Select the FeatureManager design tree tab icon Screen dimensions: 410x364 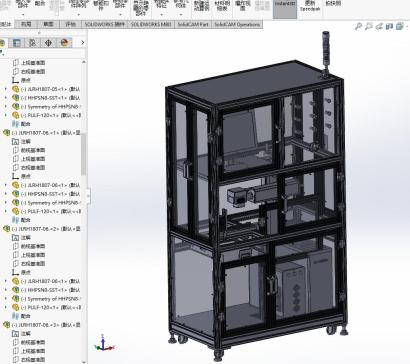pos(2,42)
